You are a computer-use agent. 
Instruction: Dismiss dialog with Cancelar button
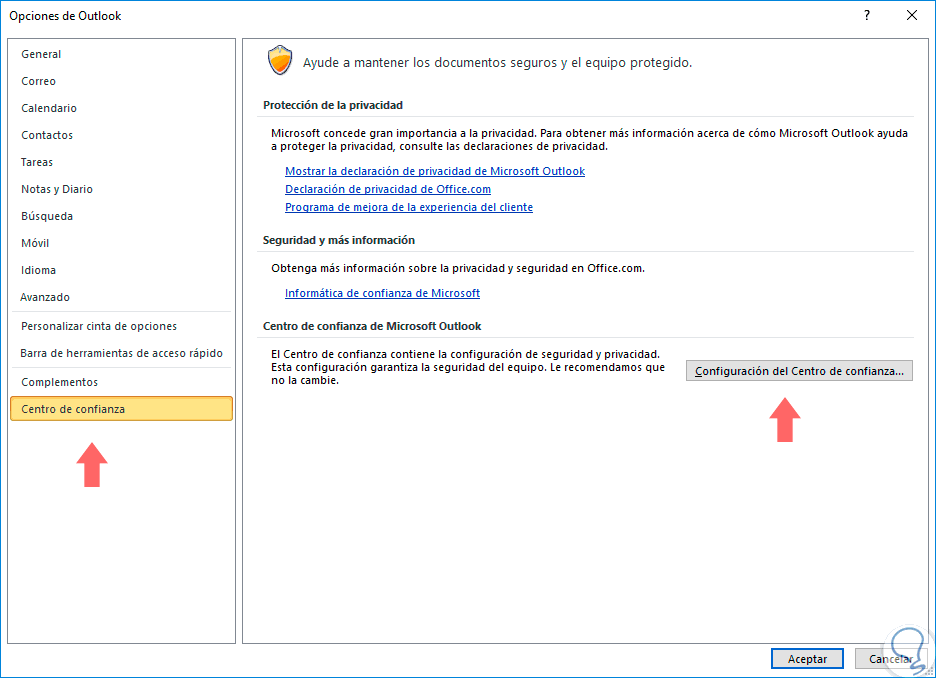[890, 659]
